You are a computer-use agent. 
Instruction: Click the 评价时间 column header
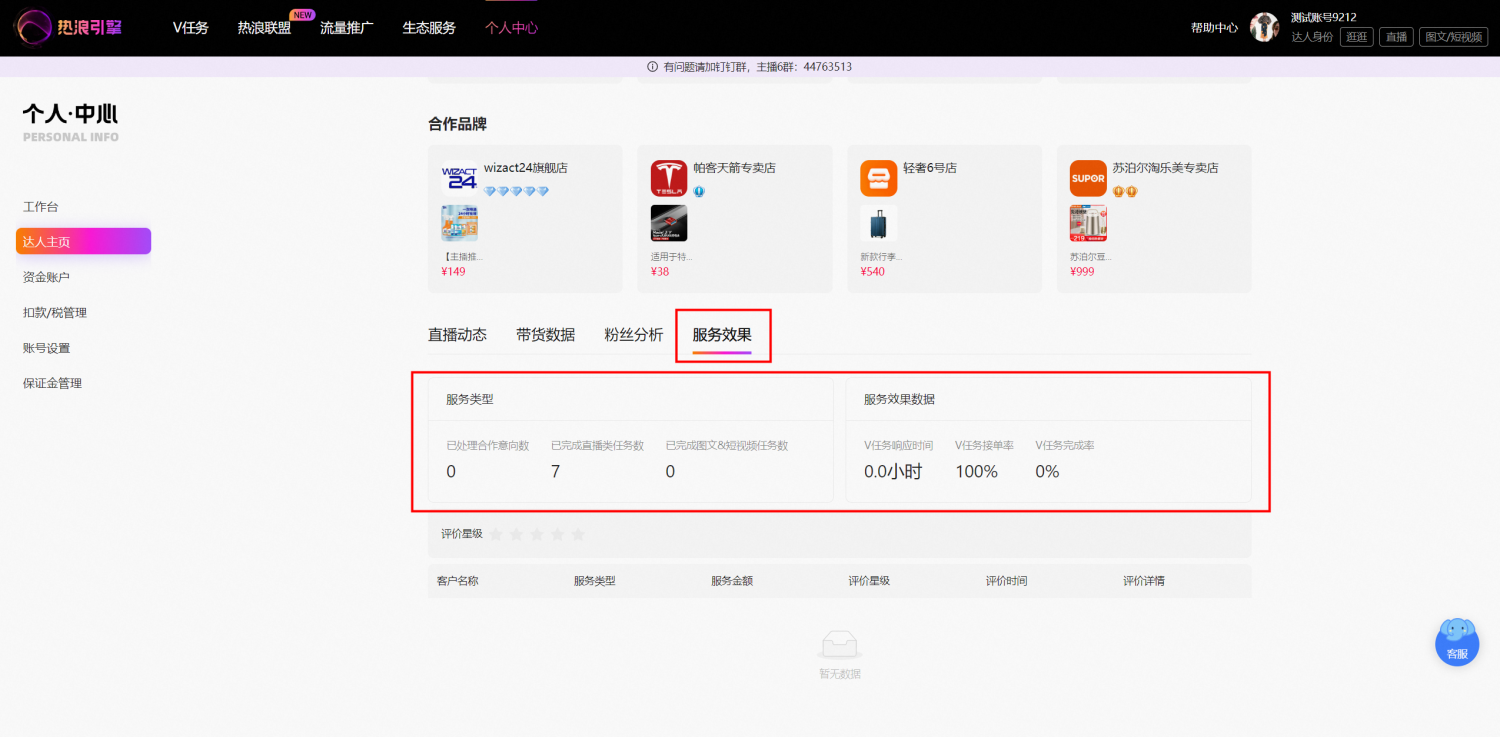[x=1006, y=581]
